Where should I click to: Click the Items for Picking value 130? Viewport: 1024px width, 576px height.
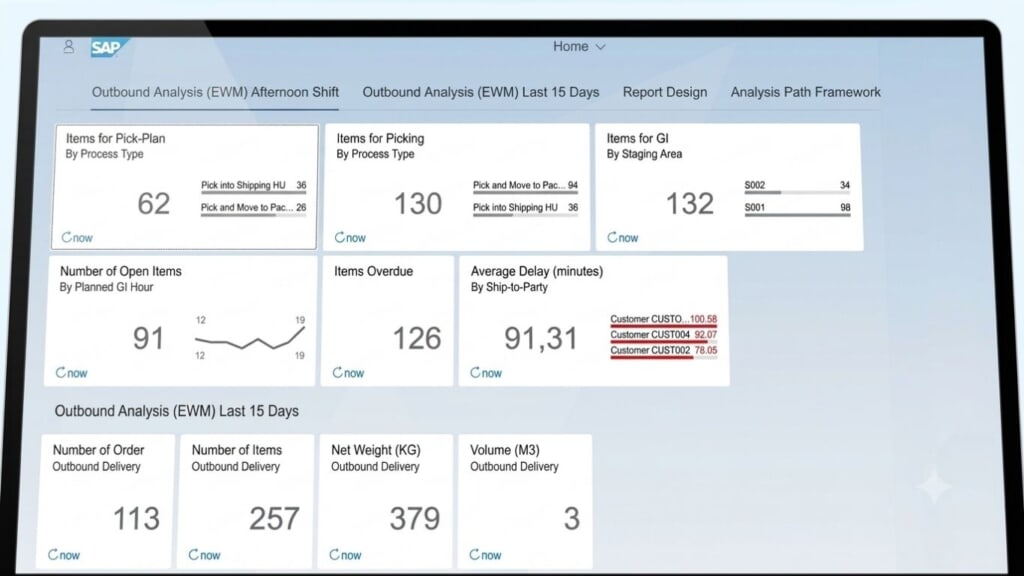[418, 203]
